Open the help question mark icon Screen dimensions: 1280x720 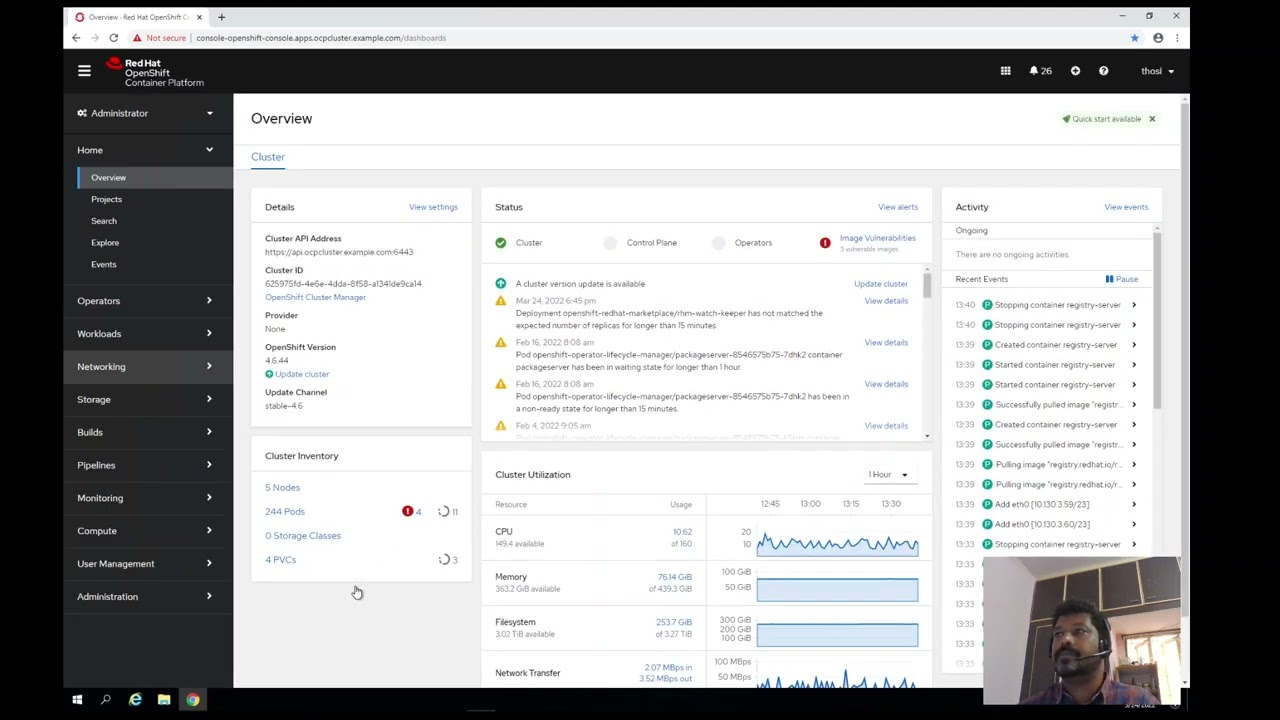point(1103,71)
